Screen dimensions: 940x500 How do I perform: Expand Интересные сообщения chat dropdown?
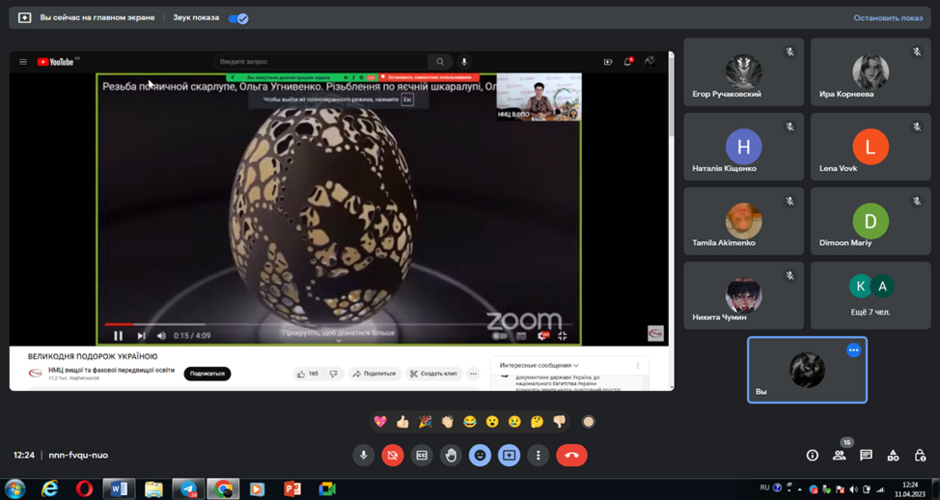pos(540,365)
